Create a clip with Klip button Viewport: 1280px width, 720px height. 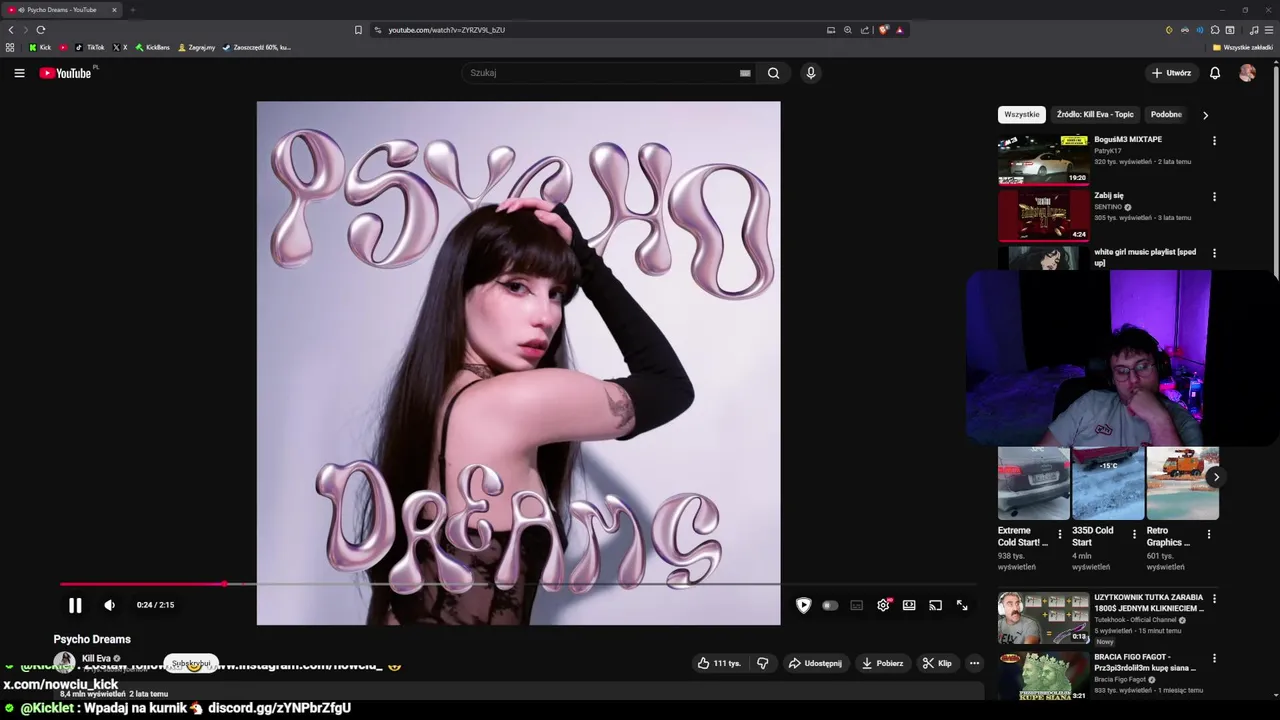937,663
